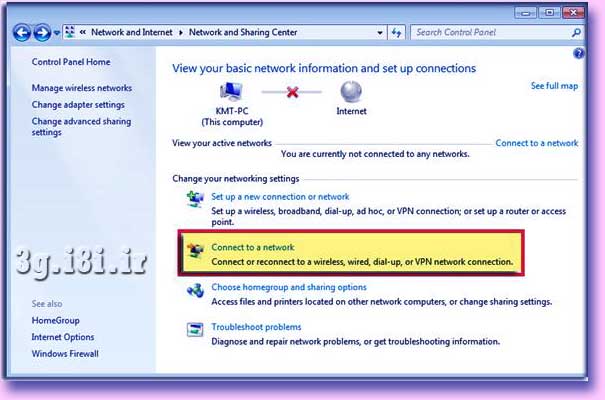Click 'You are currently not connected' text
Viewport: 605px width, 400px height.
pyautogui.click(x=375, y=154)
